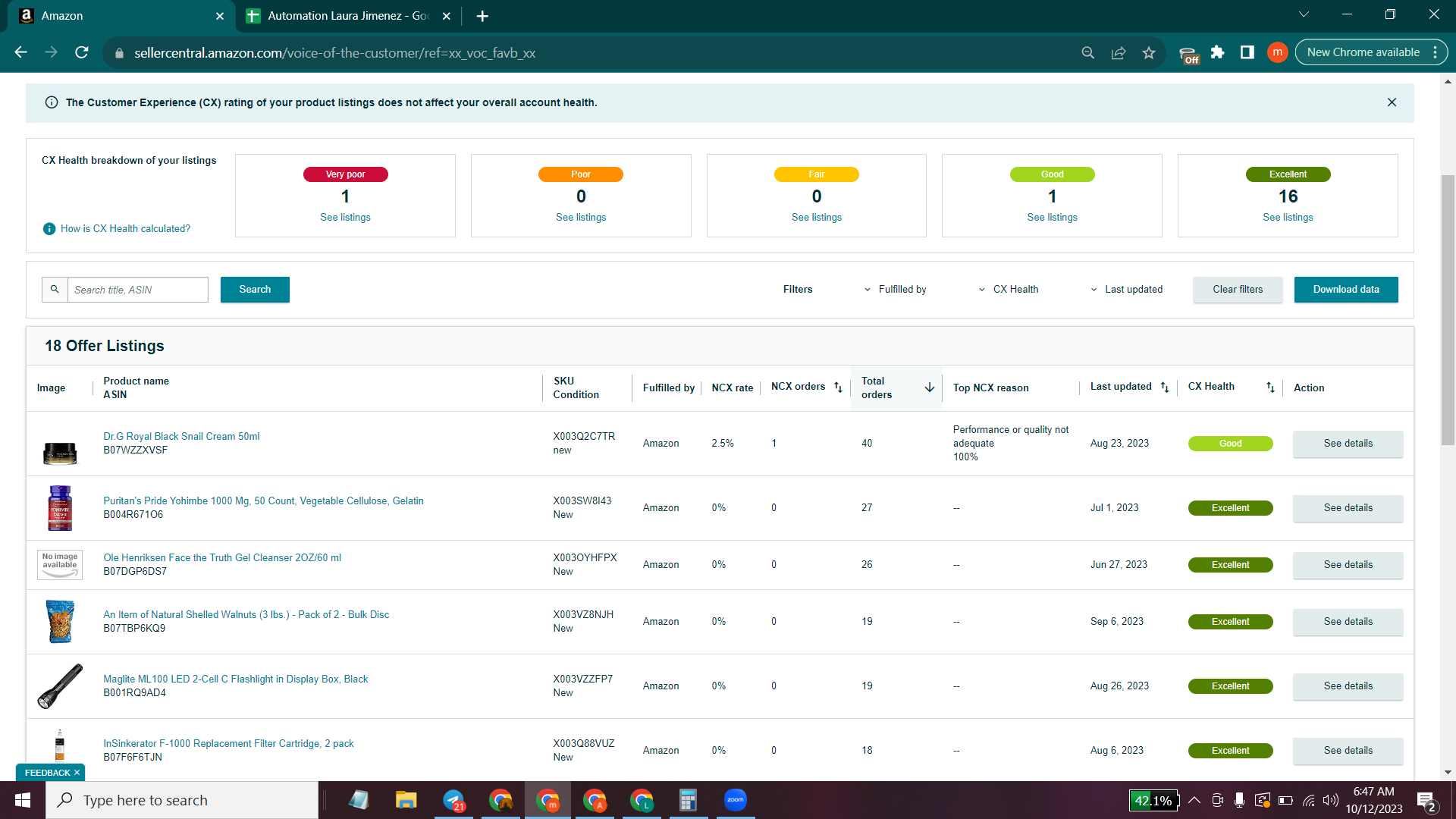Sort listings by CX Health
Screen dimensions: 1456x819
pos(1270,388)
